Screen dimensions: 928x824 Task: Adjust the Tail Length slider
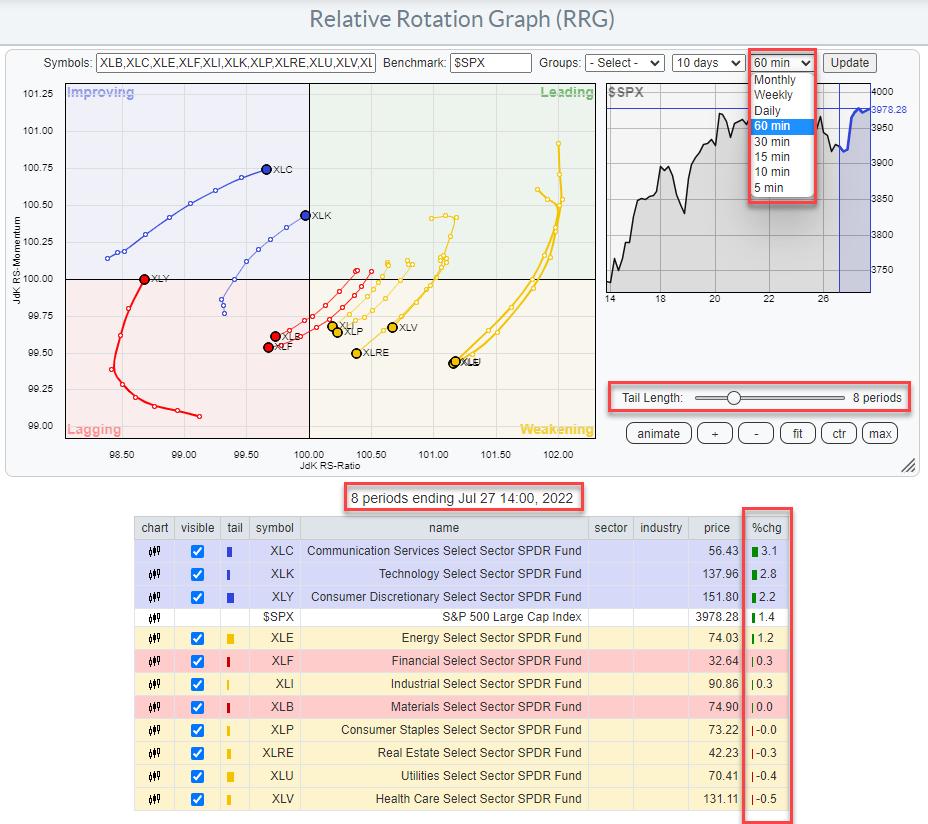(734, 398)
